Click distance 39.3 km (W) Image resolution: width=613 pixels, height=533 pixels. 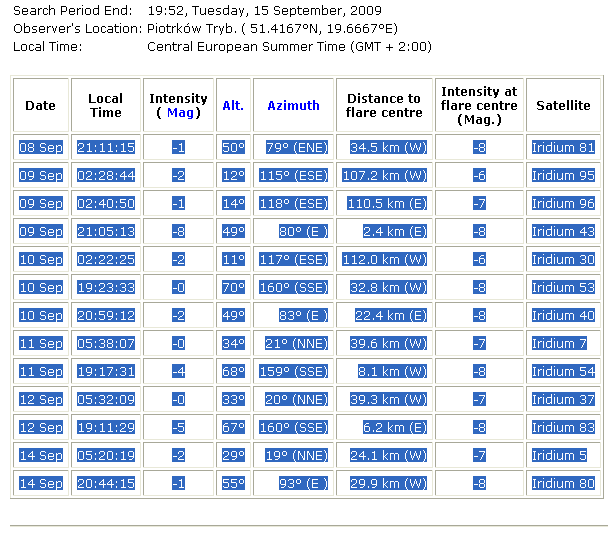point(388,399)
